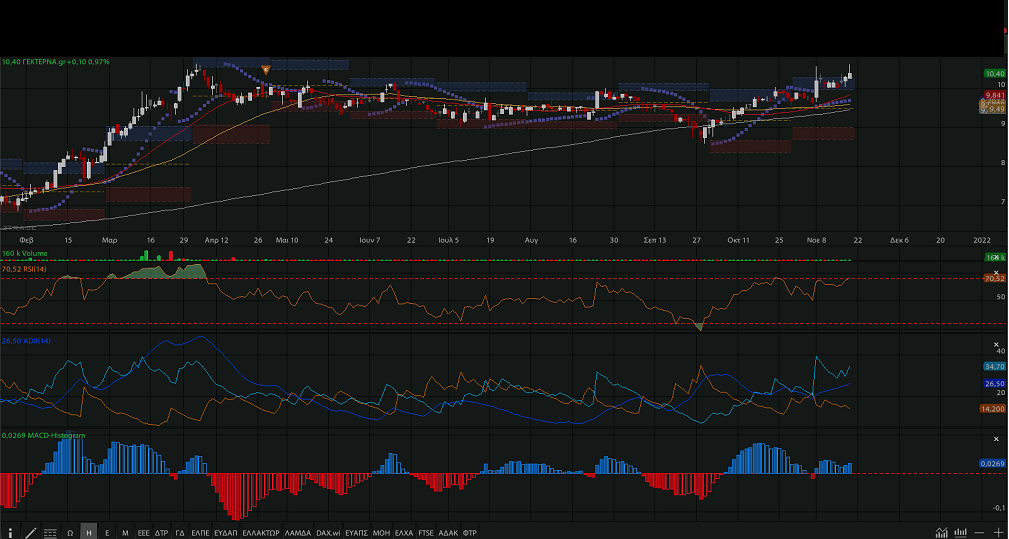Switch to the DAX.wi symbol tab

coord(328,533)
